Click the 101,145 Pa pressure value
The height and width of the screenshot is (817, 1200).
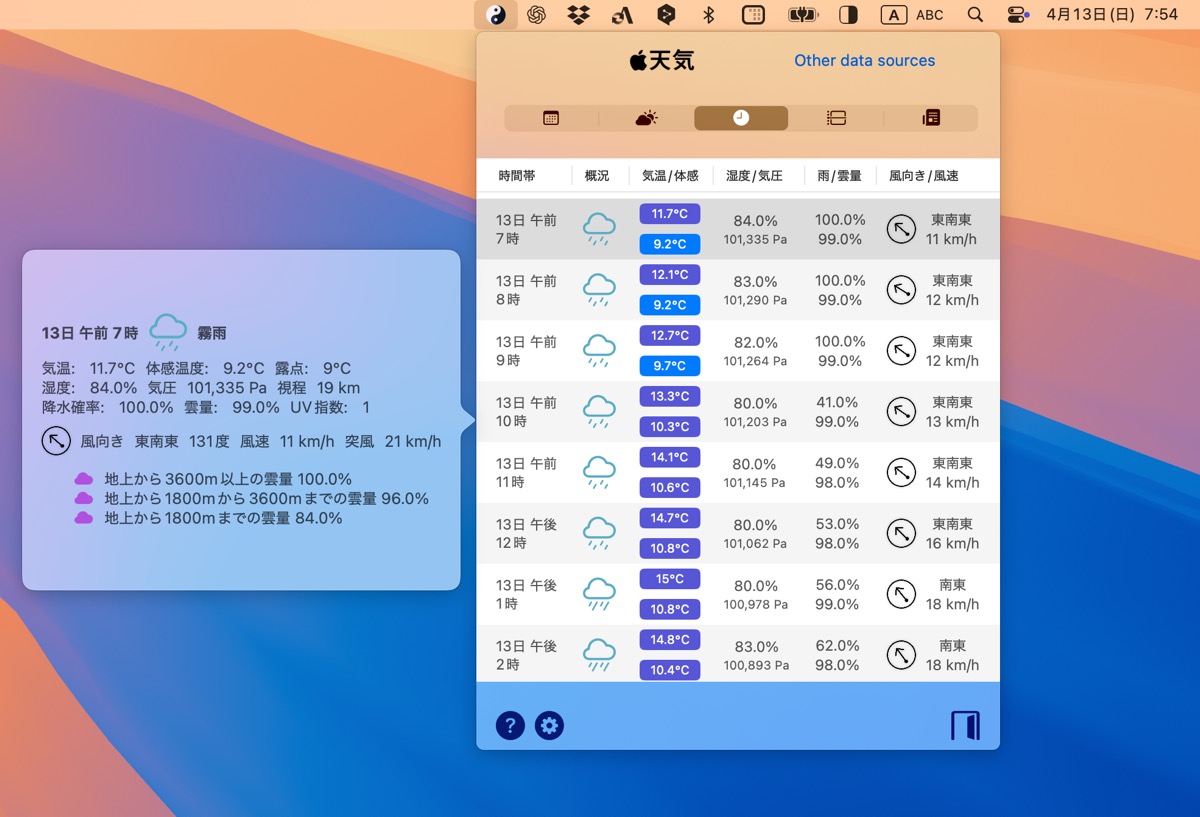click(x=755, y=483)
